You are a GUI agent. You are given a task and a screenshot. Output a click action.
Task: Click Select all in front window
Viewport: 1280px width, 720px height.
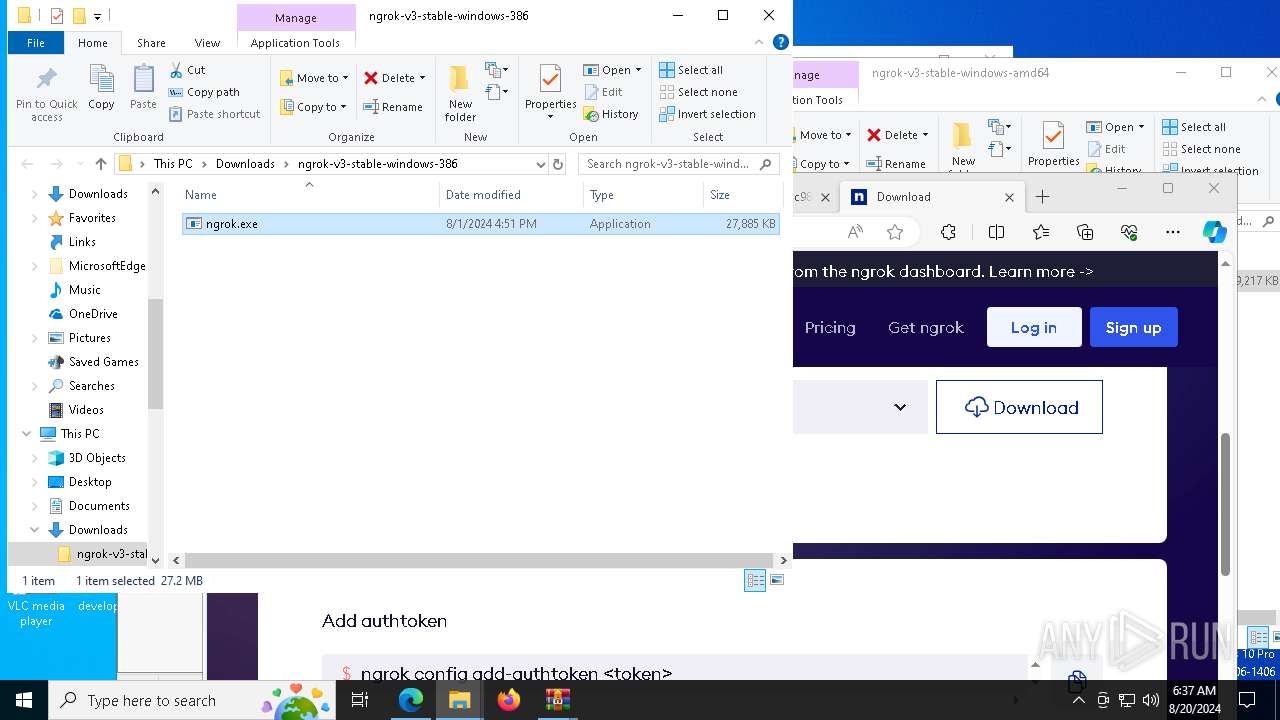click(691, 70)
